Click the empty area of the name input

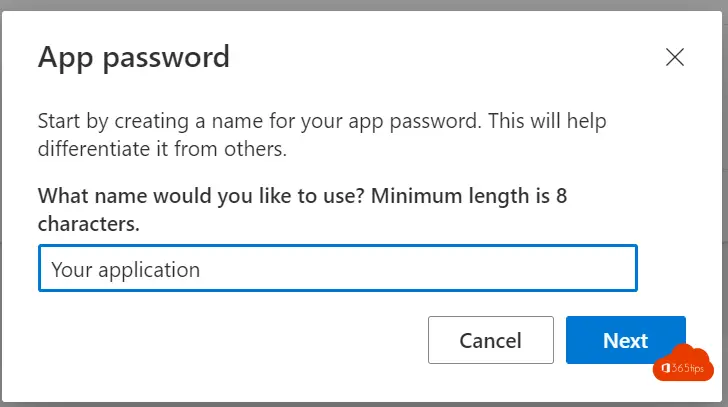point(418,268)
